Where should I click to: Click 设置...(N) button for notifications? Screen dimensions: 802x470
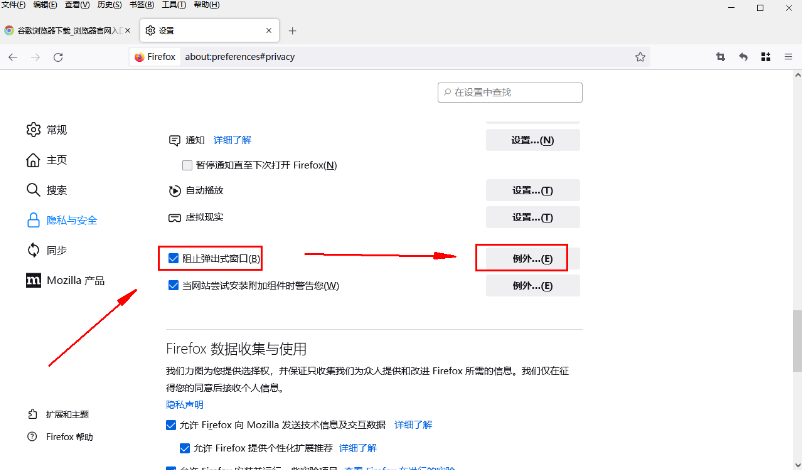tap(532, 140)
